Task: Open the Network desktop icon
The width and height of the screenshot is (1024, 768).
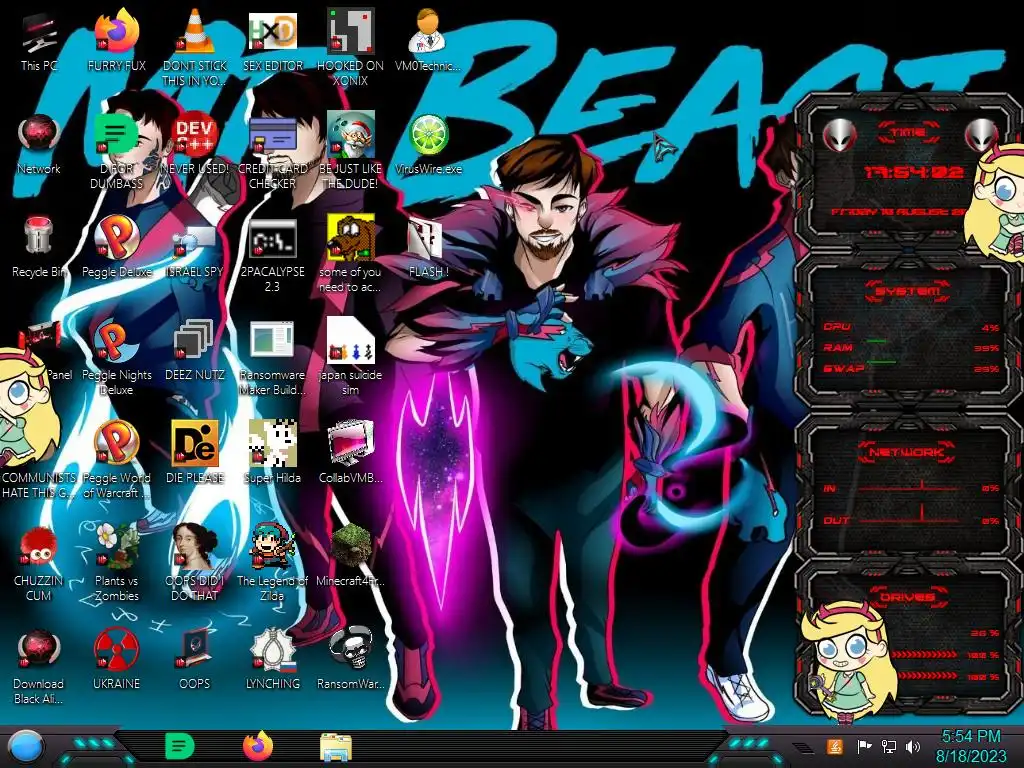Action: pos(39,145)
